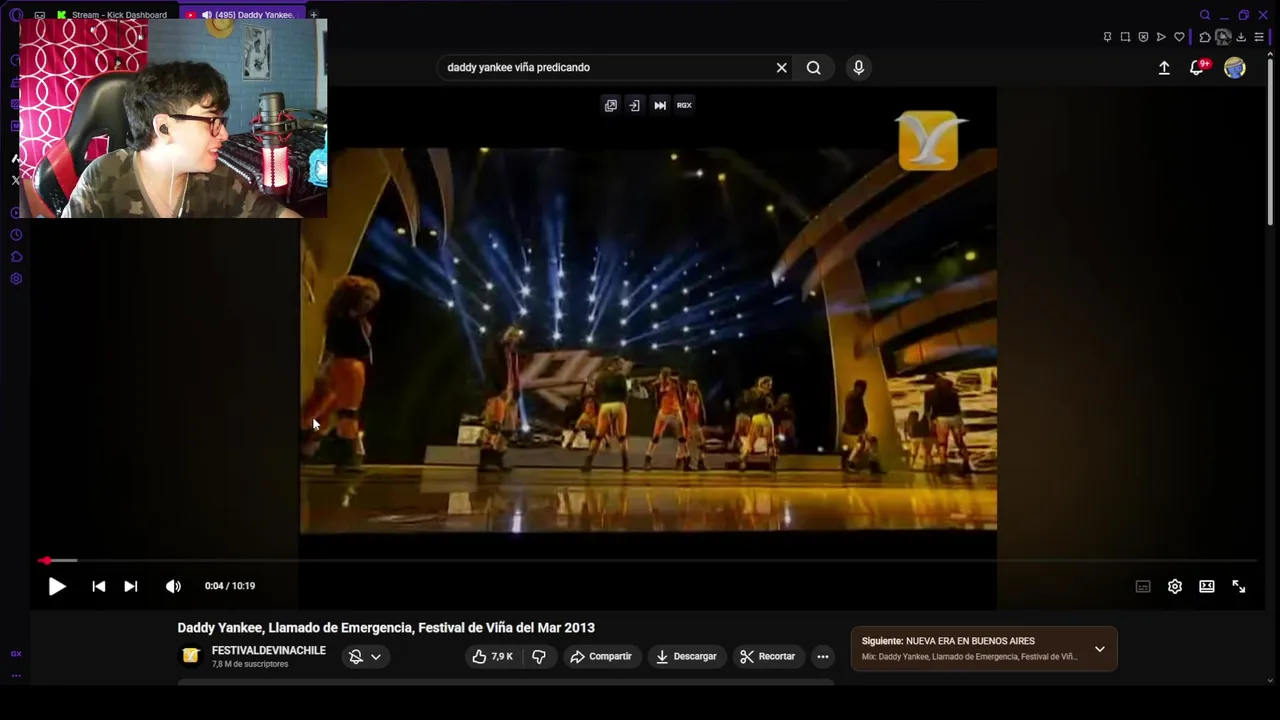1280x720 pixels.
Task: Open the Opera GX main menu logo
Action: click(x=16, y=15)
